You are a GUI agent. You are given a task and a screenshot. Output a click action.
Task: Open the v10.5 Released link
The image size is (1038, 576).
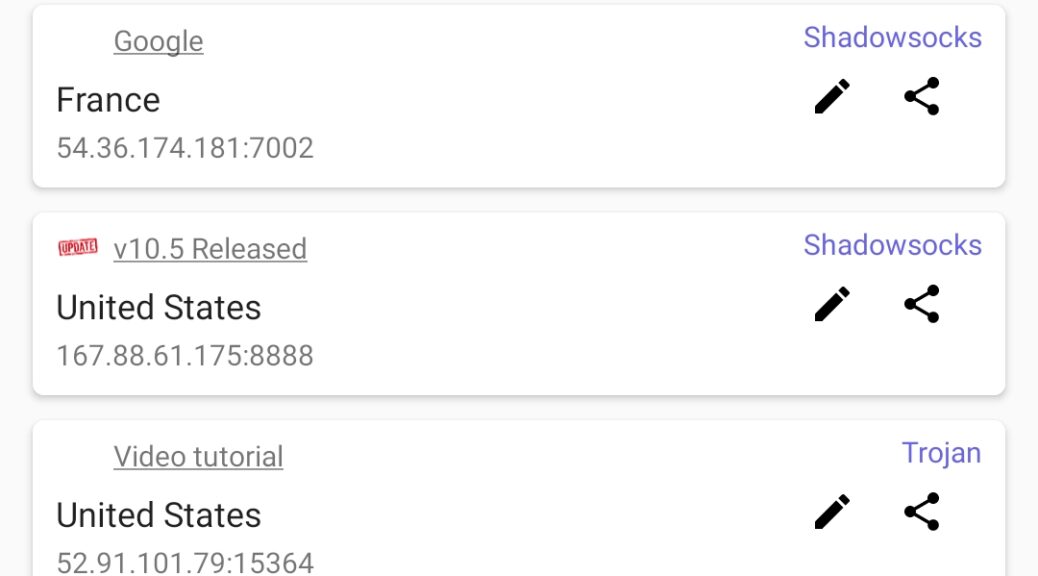pos(210,249)
